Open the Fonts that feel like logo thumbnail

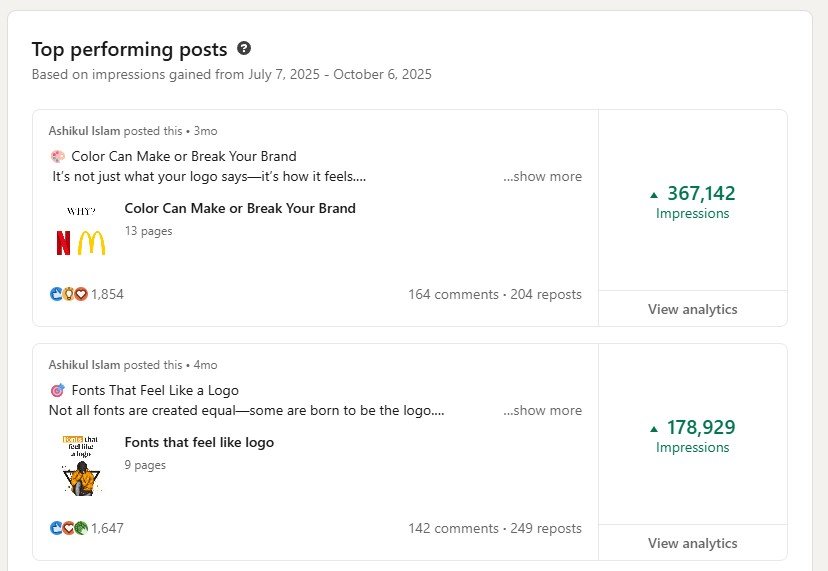(80, 464)
